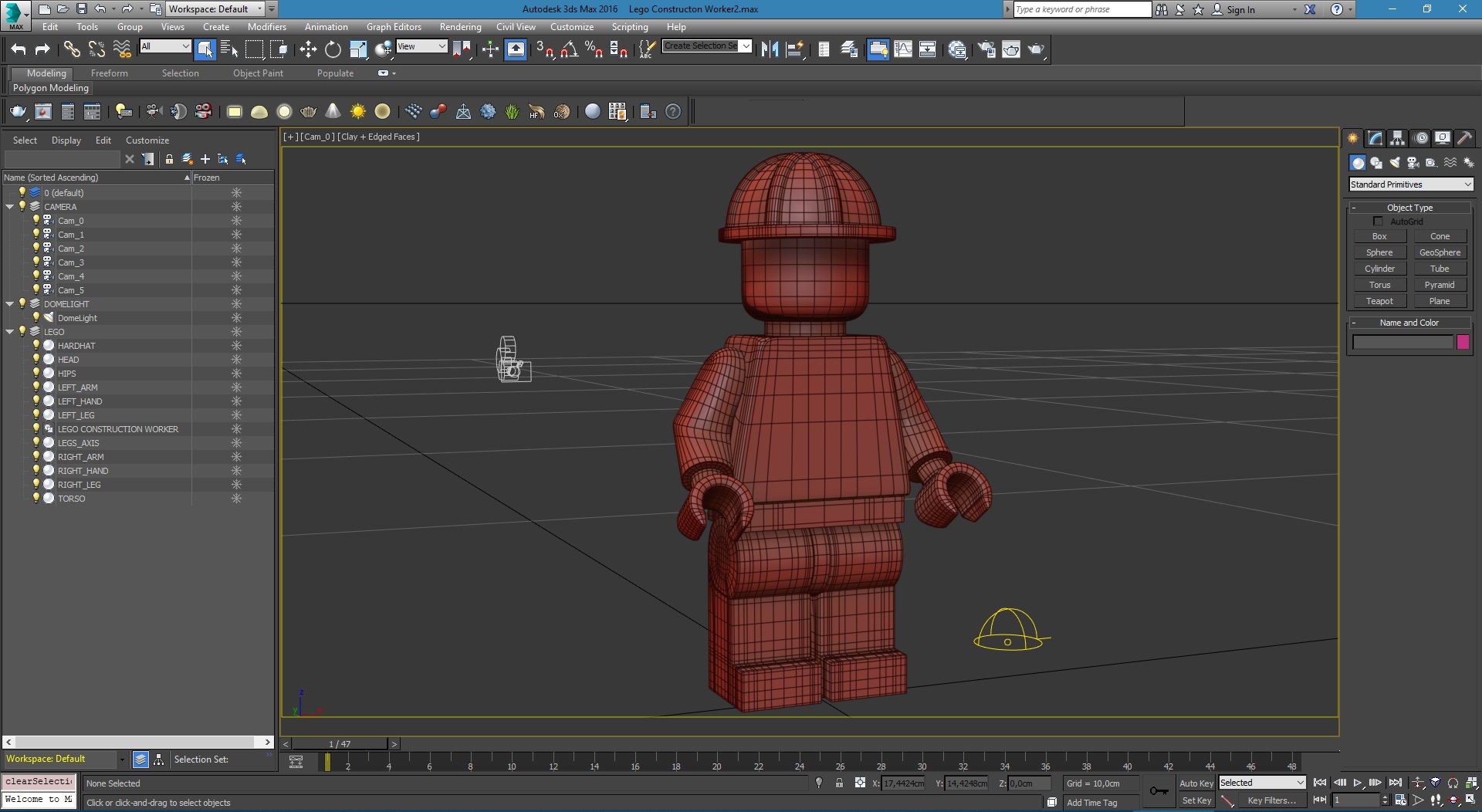Toggle frozen state of HEAD row

tap(236, 360)
